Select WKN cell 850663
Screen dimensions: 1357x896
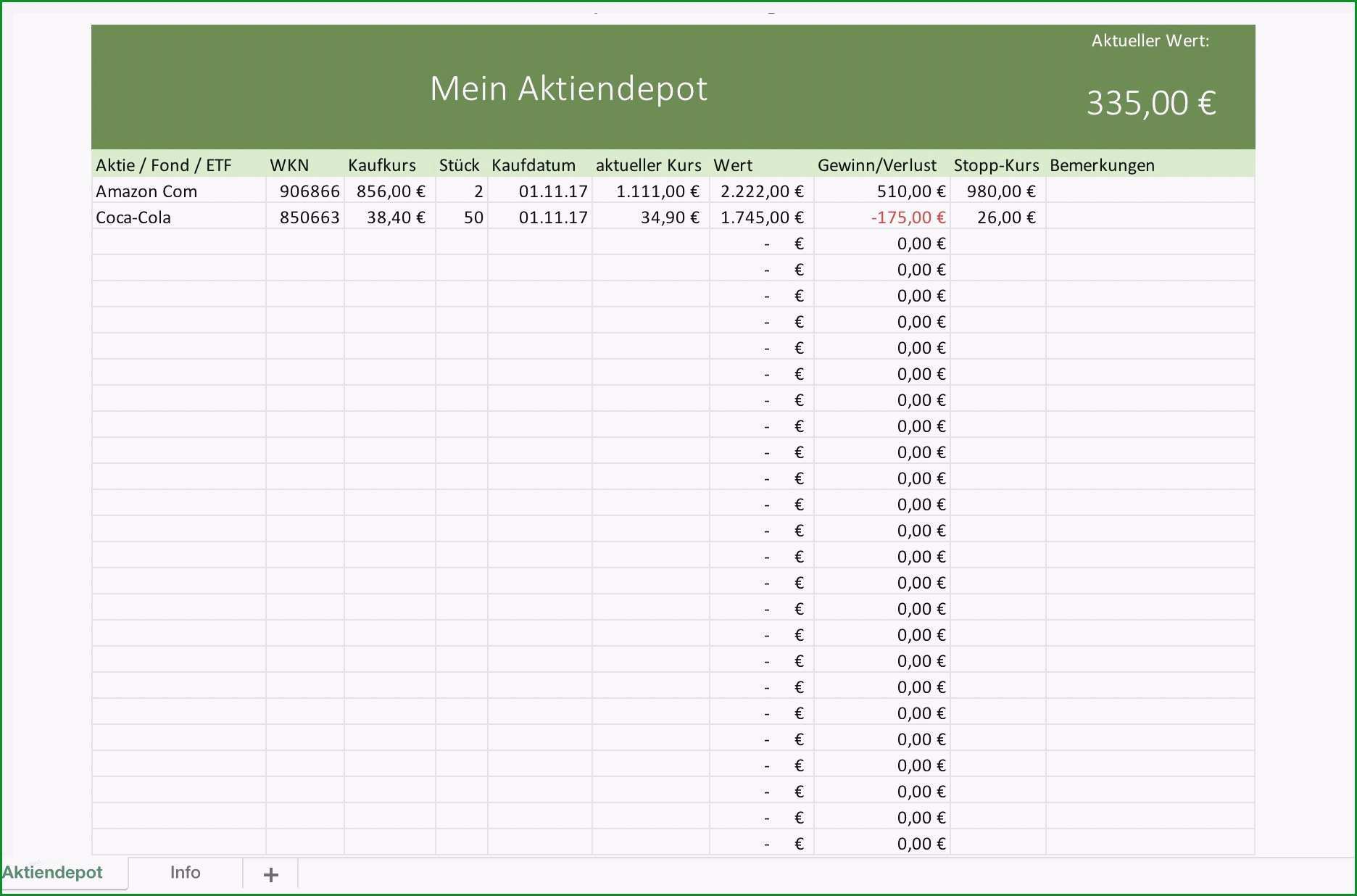coord(304,217)
